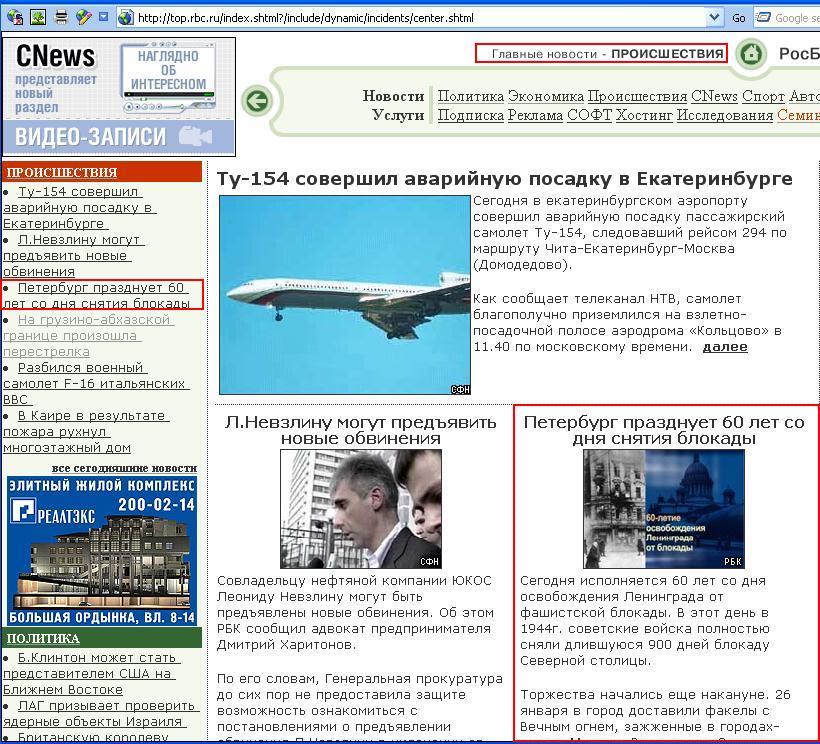This screenshot has height=744, width=820.
Task: Click the Leningrad blockade story thumbnail
Action: tap(664, 508)
